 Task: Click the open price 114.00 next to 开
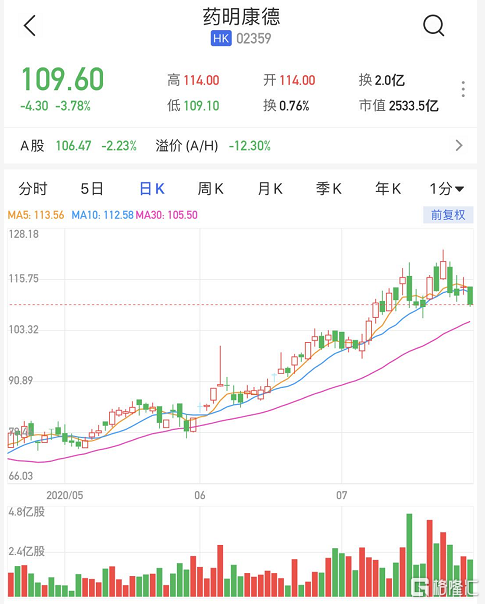pos(297,81)
